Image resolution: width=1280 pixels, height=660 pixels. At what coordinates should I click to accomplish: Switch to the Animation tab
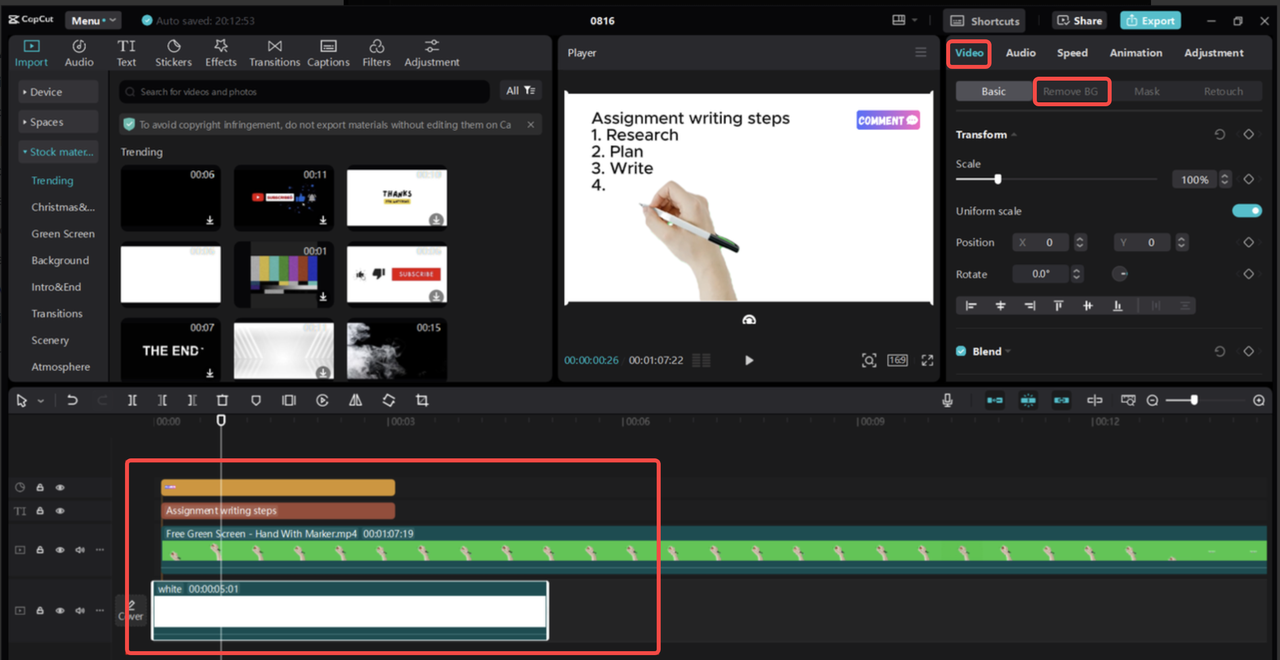[x=1136, y=53]
